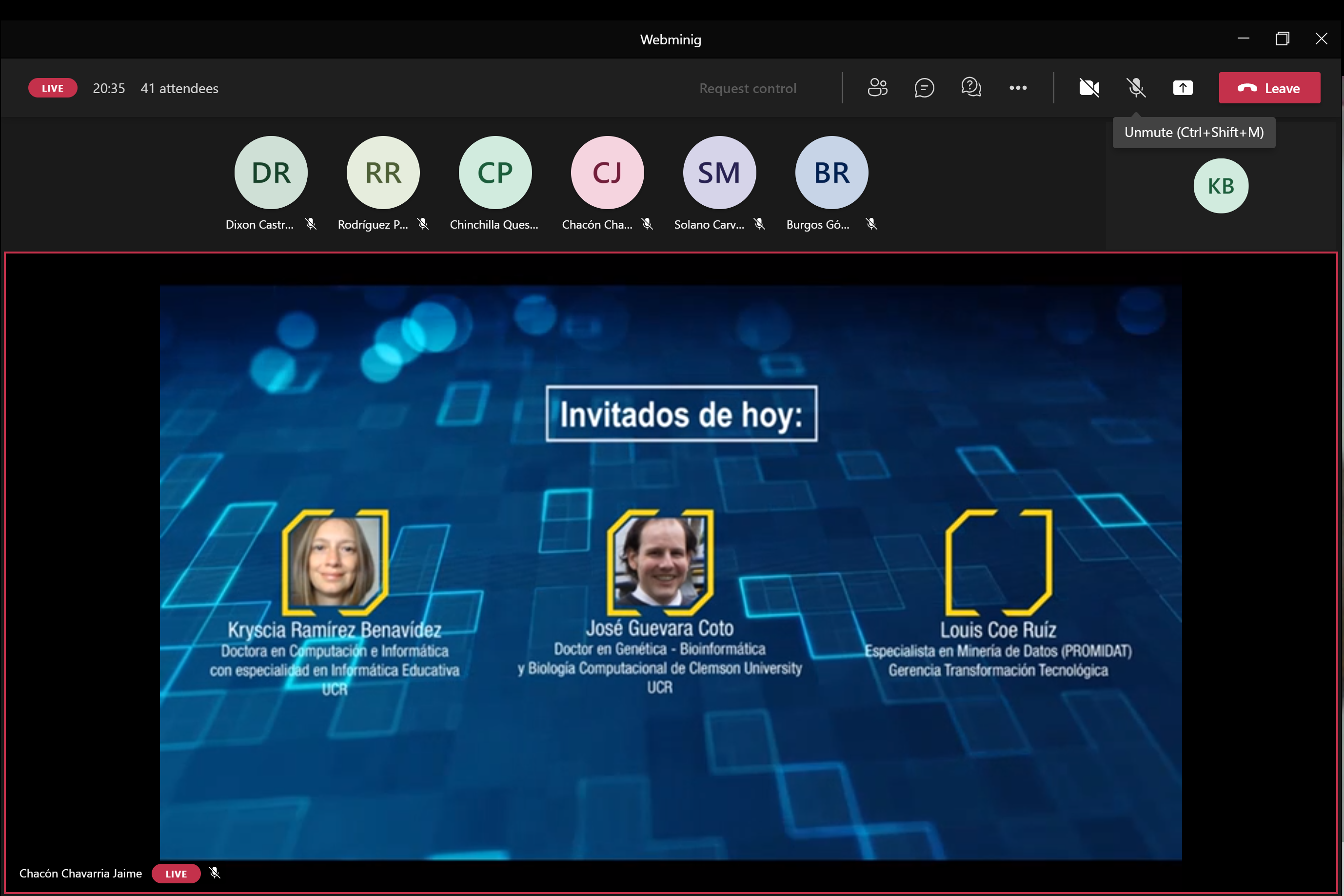Image resolution: width=1344 pixels, height=896 pixels.
Task: Click the presenter name Chacón Chavarria Jaime
Action: pyautogui.click(x=80, y=873)
